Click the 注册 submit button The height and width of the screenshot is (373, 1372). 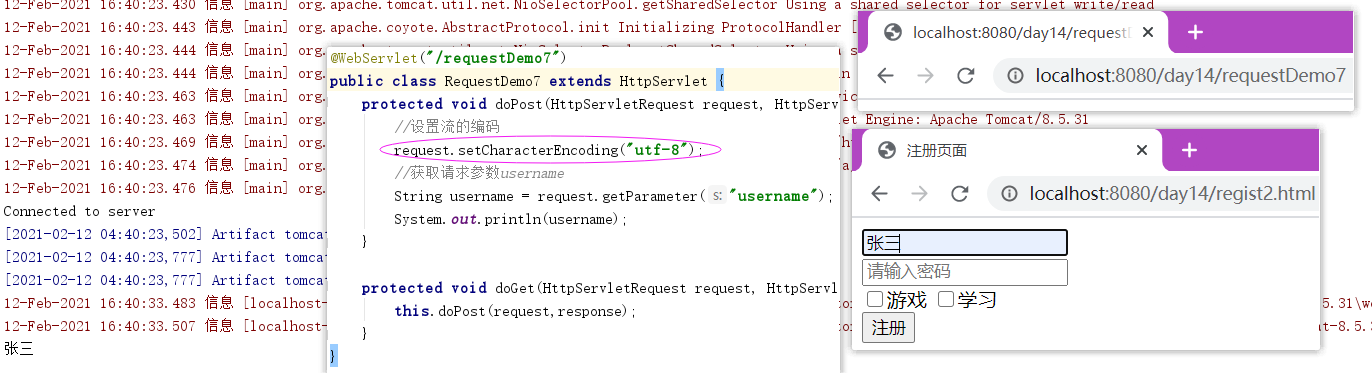[x=888, y=327]
